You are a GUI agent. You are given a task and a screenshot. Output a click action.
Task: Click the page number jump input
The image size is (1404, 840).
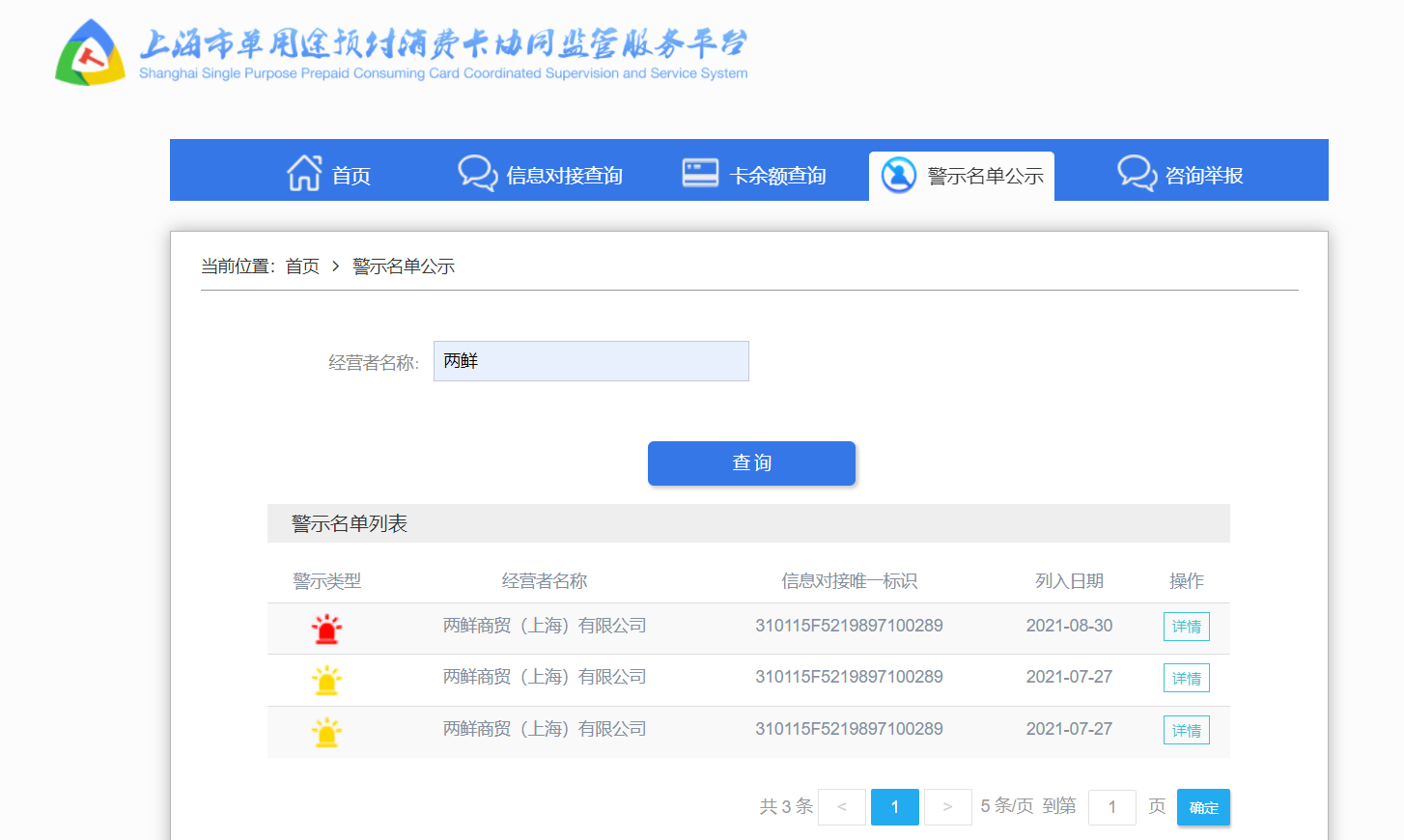pyautogui.click(x=1112, y=807)
